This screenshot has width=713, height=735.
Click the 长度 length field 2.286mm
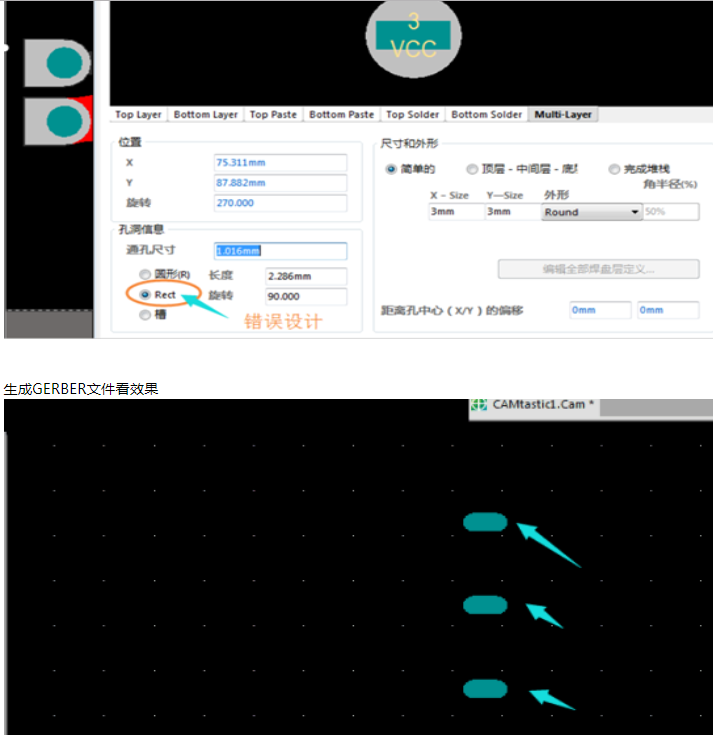(x=305, y=275)
